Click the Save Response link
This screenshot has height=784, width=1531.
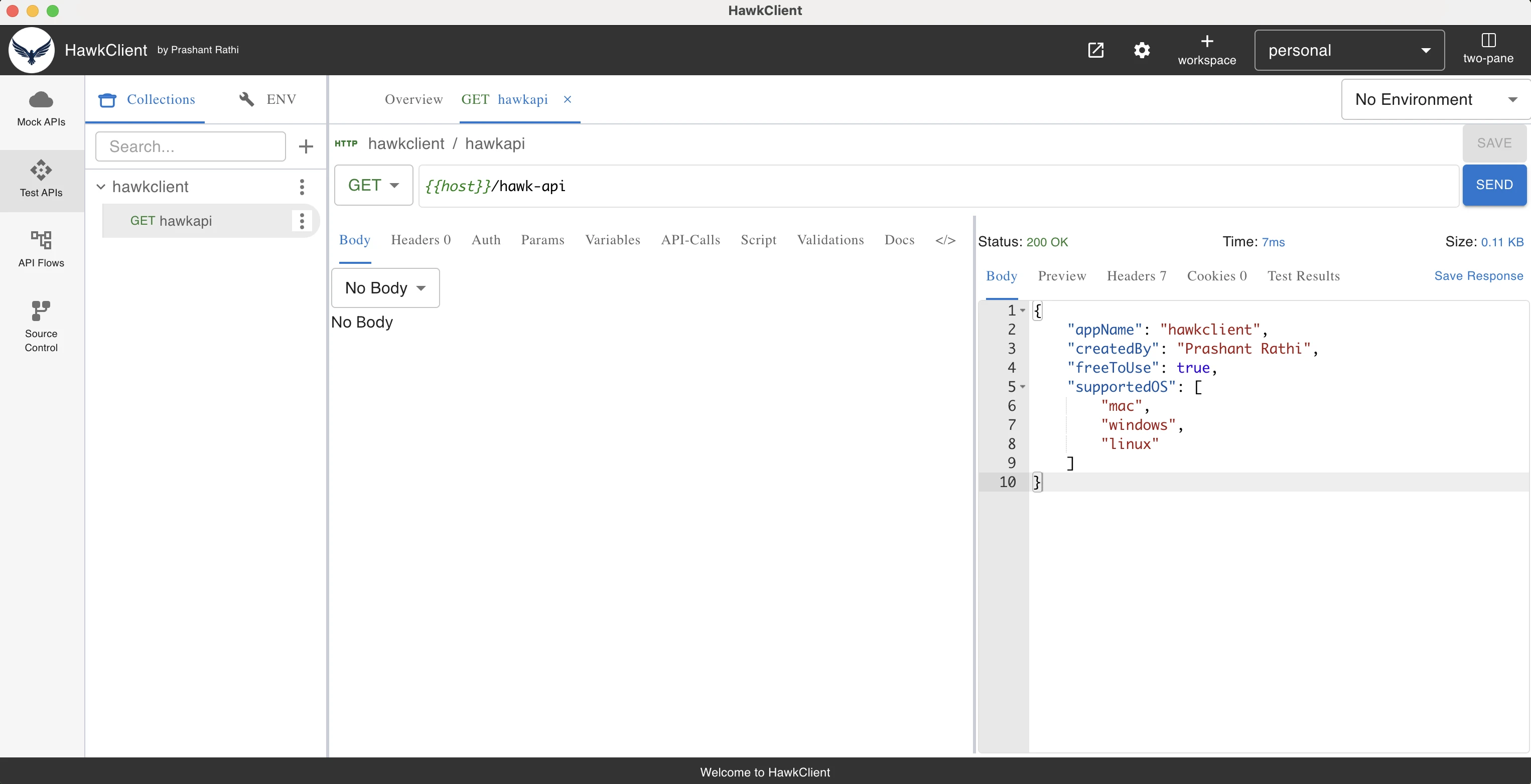(1478, 275)
